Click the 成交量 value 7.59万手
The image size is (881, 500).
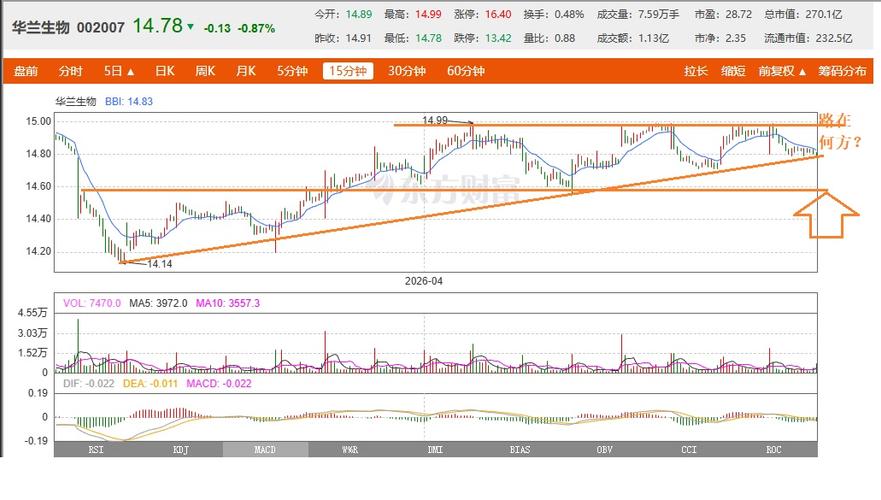click(659, 15)
